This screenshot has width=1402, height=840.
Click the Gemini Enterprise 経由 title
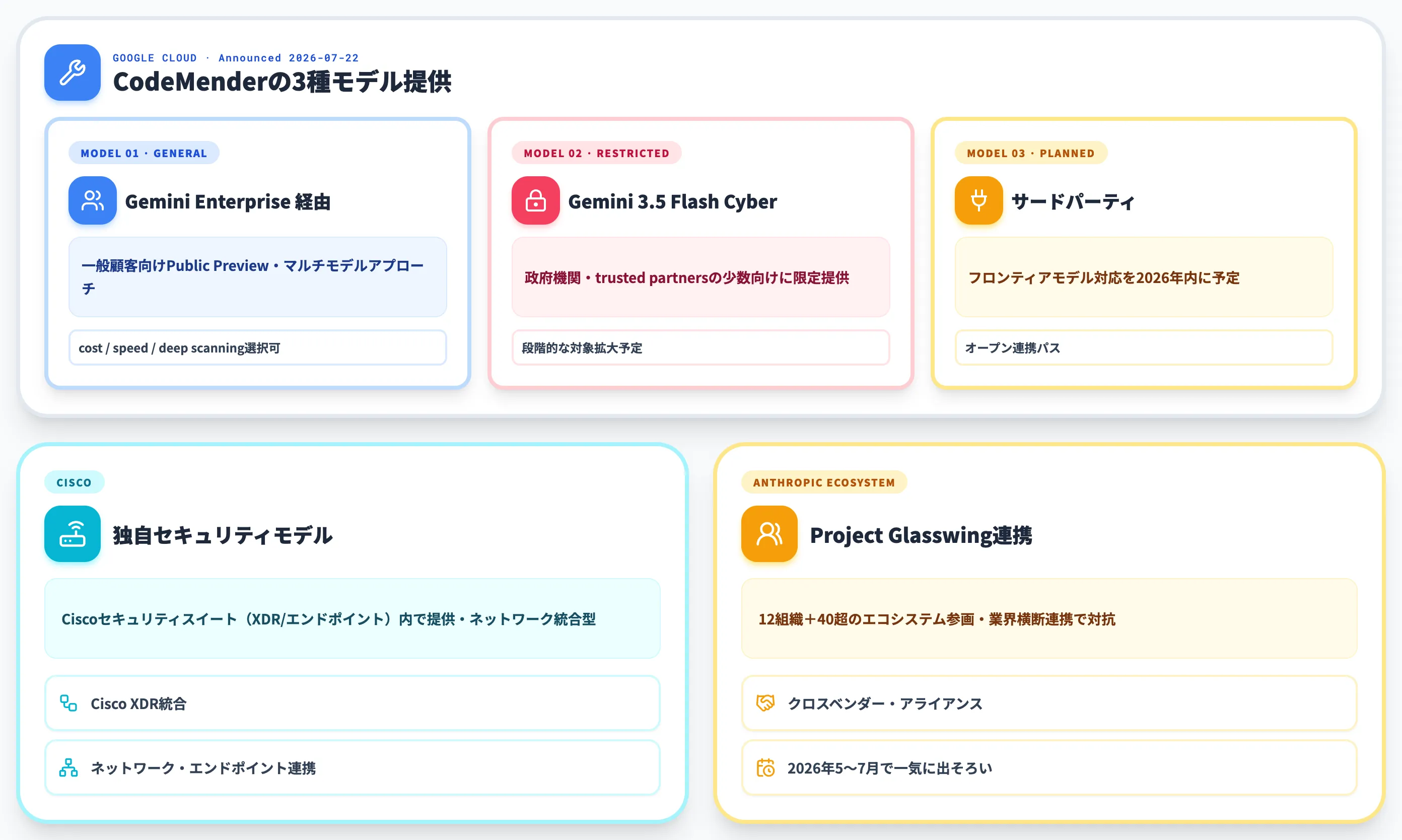point(228,201)
